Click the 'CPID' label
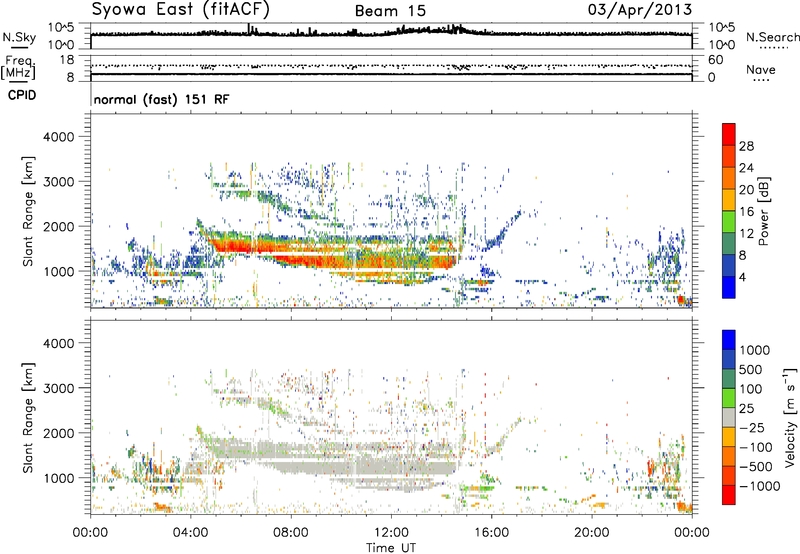 coord(22,95)
